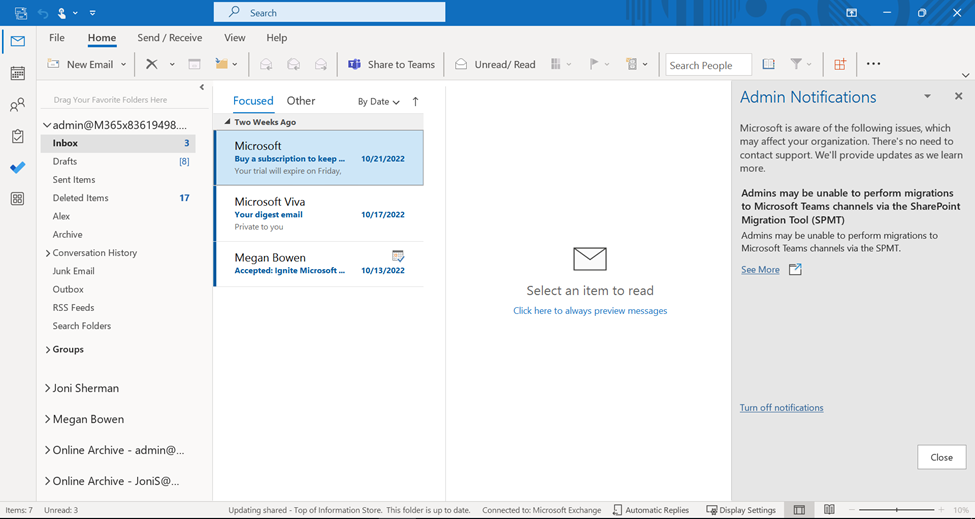Viewport: 975px width, 519px height.
Task: Open the Delete dropdown arrow
Action: (x=172, y=65)
